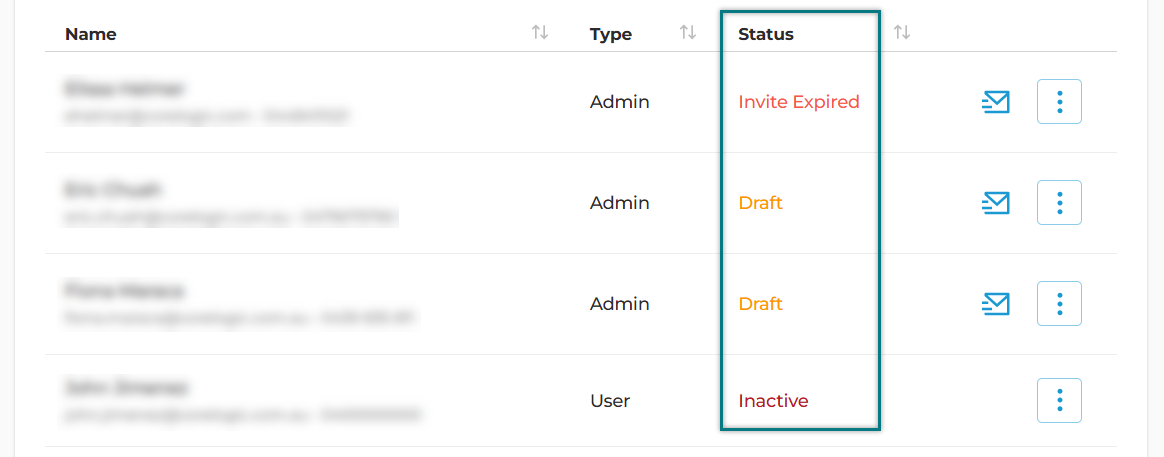
Task: Sort the table by Name arrows
Action: click(x=540, y=33)
